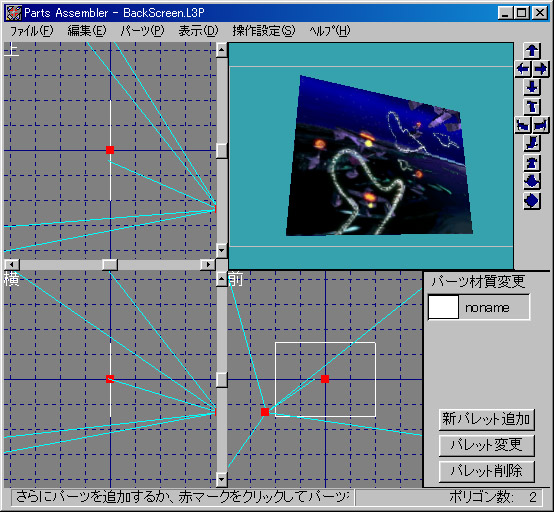Click the bent tilt-down arrow icon
The height and width of the screenshot is (512, 554).
(532, 143)
